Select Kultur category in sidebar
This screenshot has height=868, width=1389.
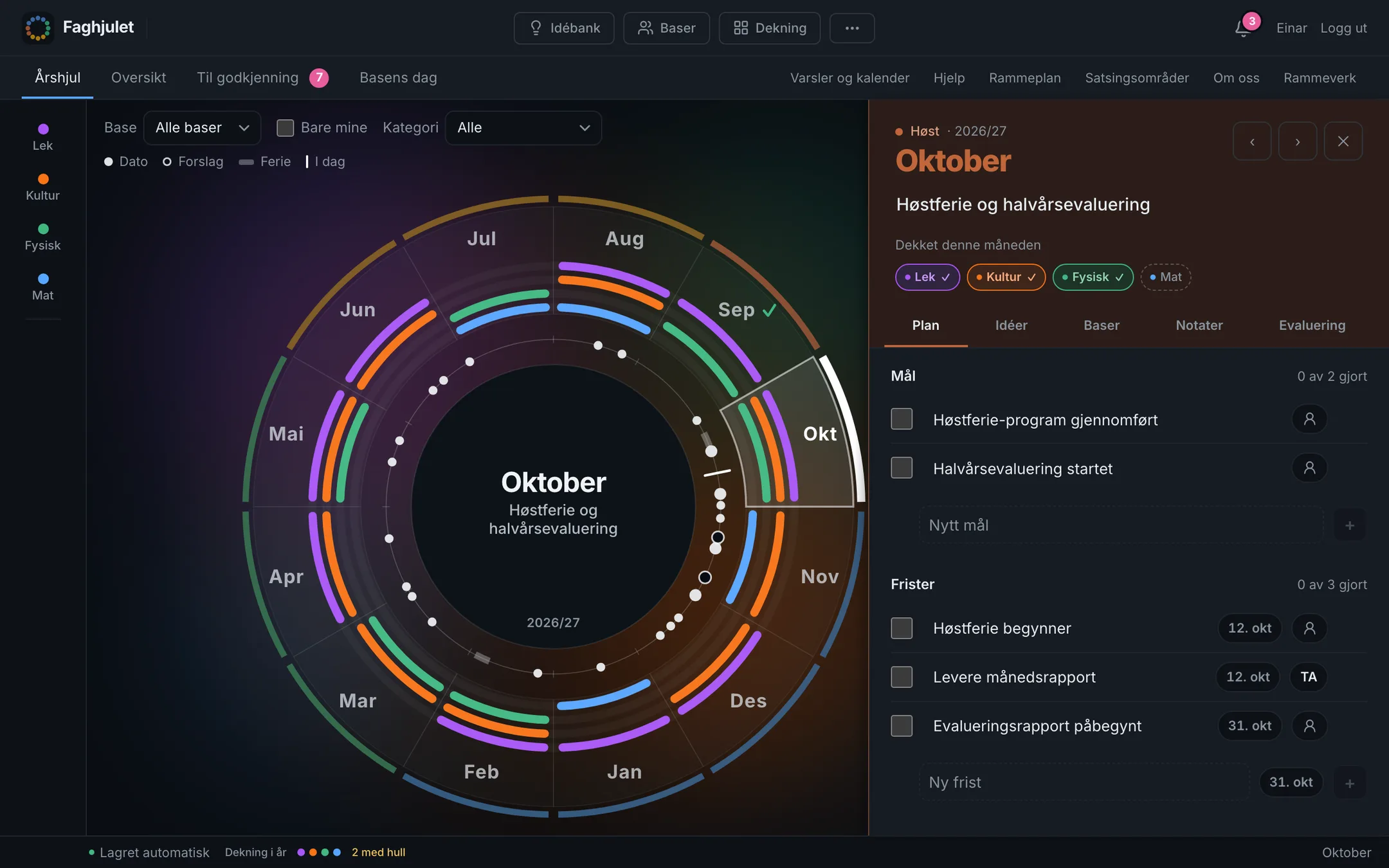pos(42,187)
